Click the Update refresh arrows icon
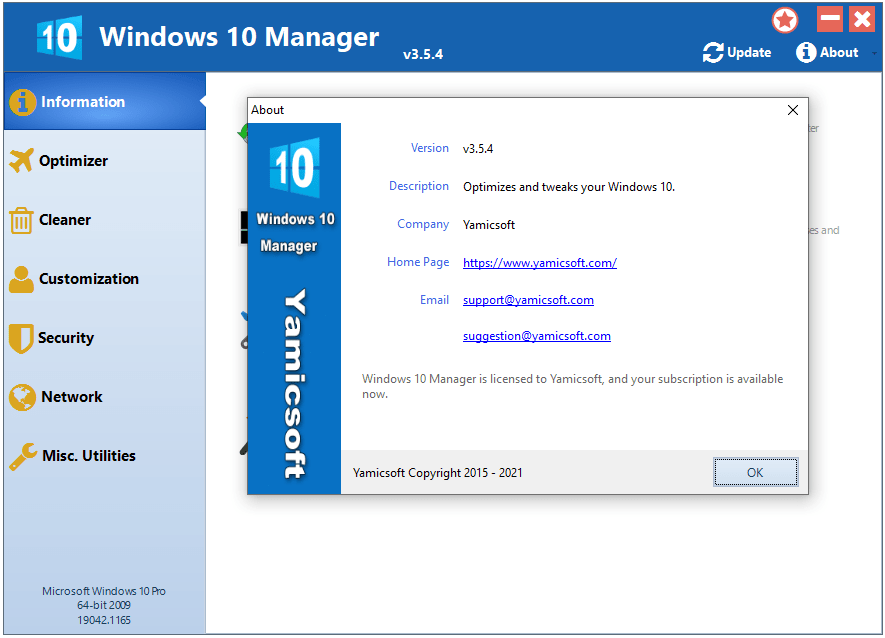This screenshot has width=885, height=638. click(x=713, y=53)
